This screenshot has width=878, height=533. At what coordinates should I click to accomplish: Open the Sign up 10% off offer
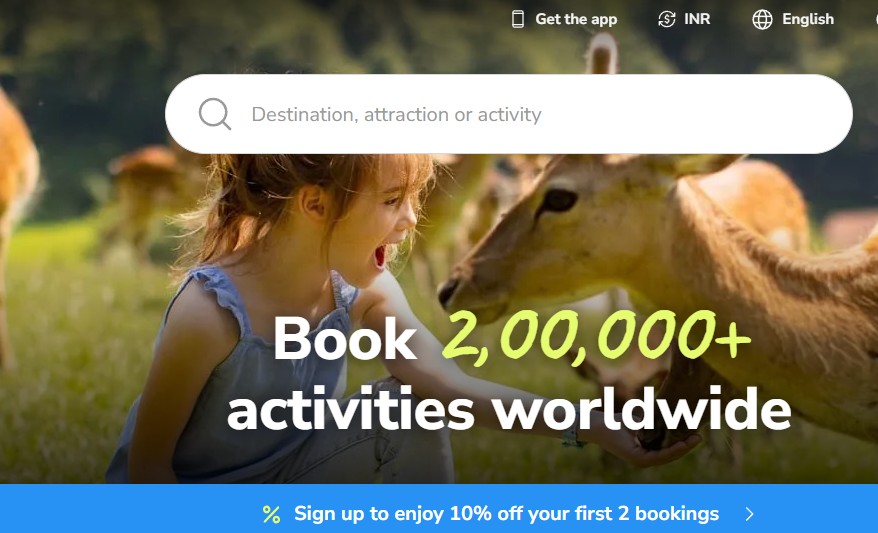(506, 514)
